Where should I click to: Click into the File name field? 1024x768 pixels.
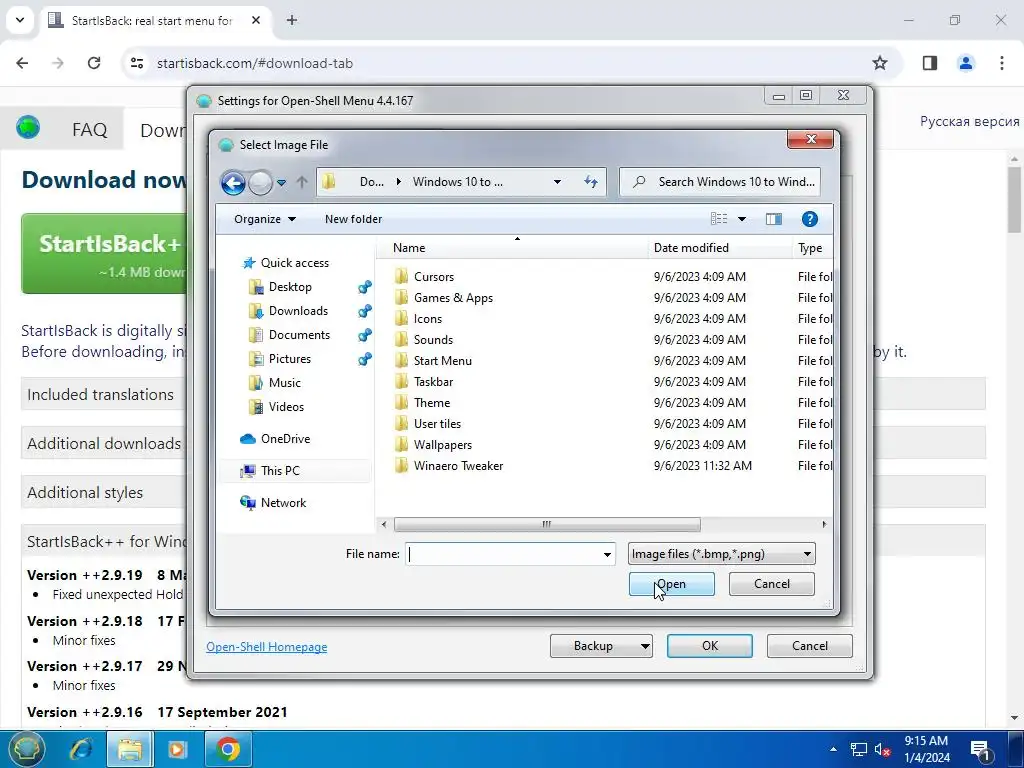[503, 554]
